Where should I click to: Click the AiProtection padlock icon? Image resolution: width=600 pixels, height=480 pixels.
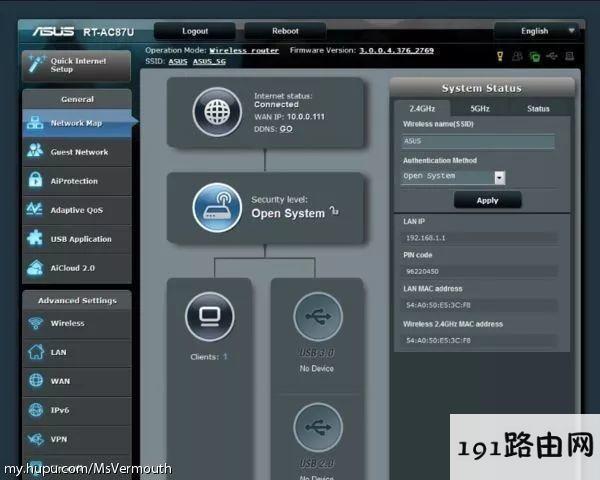click(x=35, y=180)
